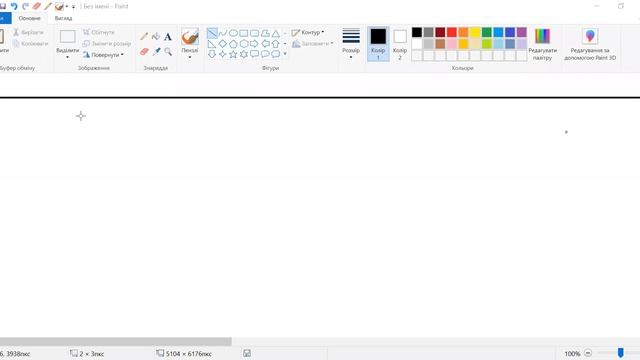640x360 pixels.
Task: Select the Cloud callout shape
Action: coord(276,54)
